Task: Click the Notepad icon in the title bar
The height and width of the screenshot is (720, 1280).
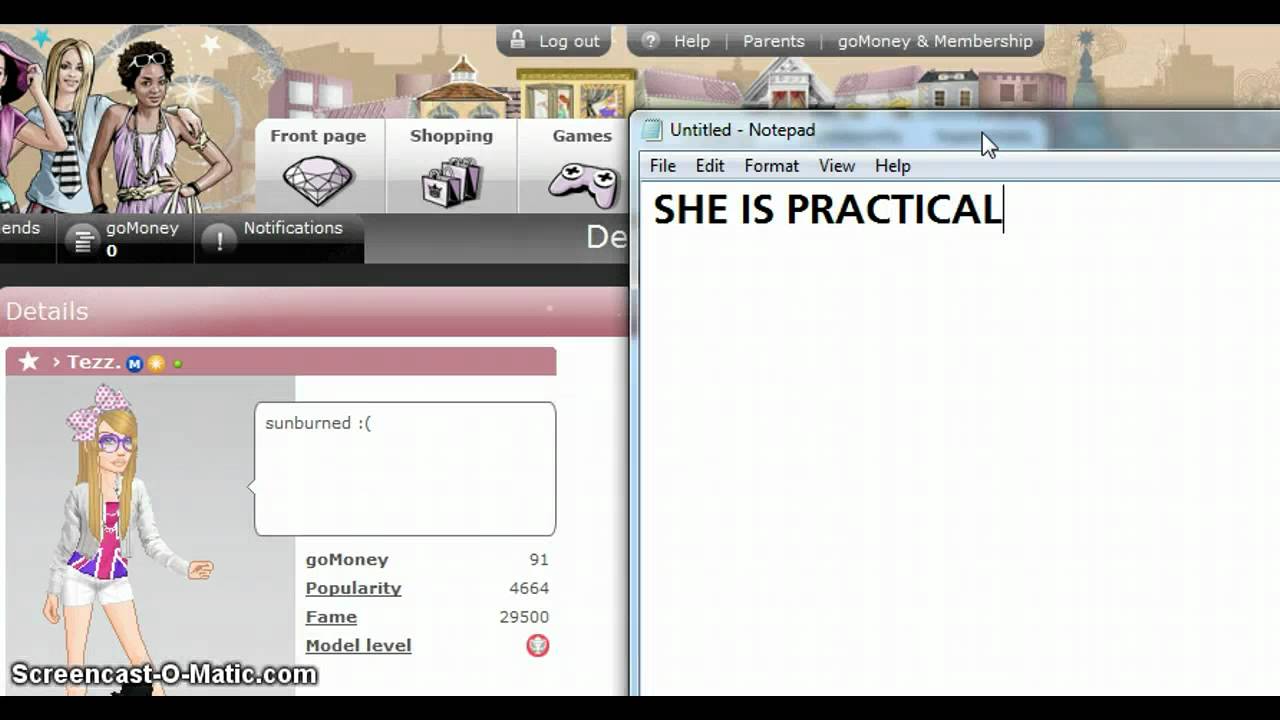Action: 652,130
